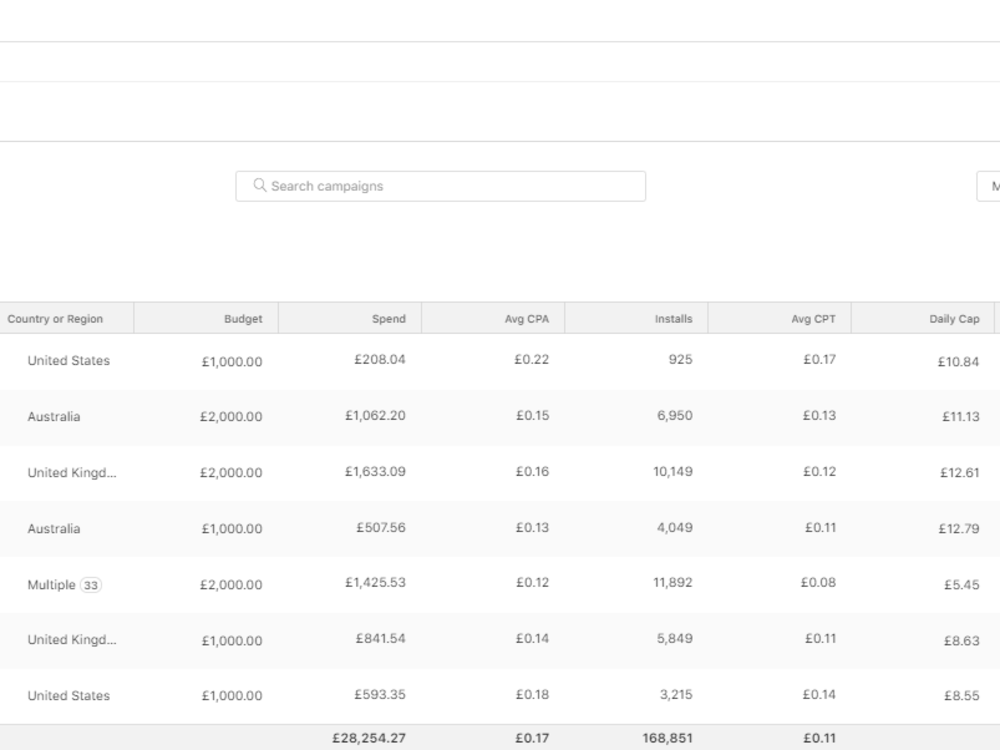The width and height of the screenshot is (1000, 750).
Task: Click the £11.13 daily cap value
Action: [x=960, y=417]
